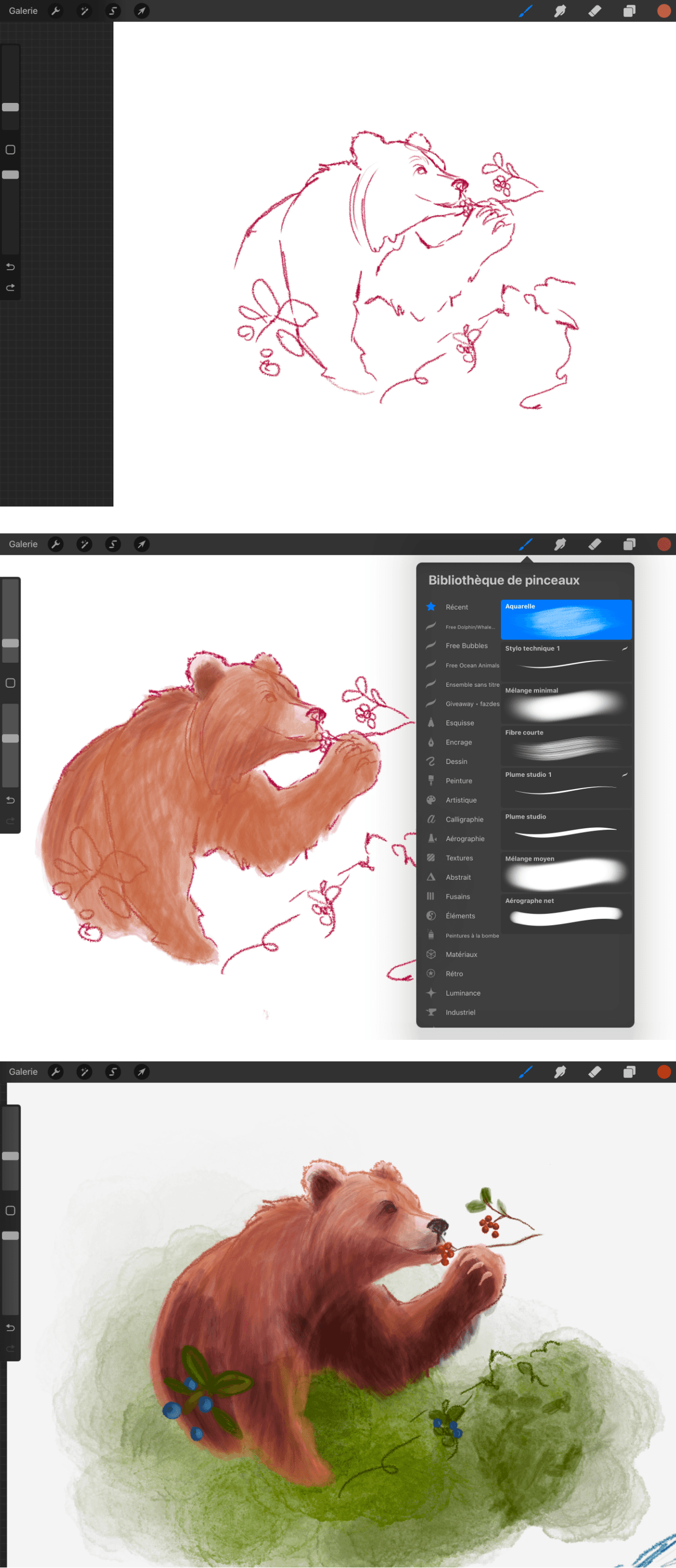Select the Plume studio 1 brush
The height and width of the screenshot is (1568, 676).
coord(566,788)
